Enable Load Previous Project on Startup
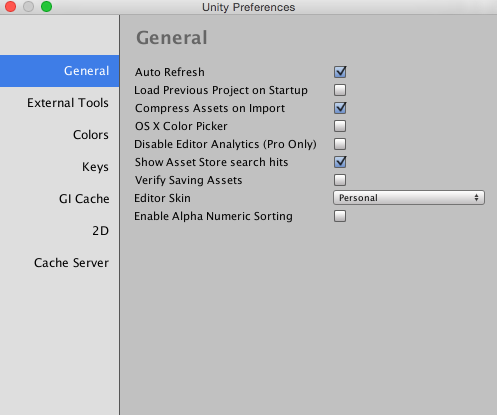 (340, 90)
